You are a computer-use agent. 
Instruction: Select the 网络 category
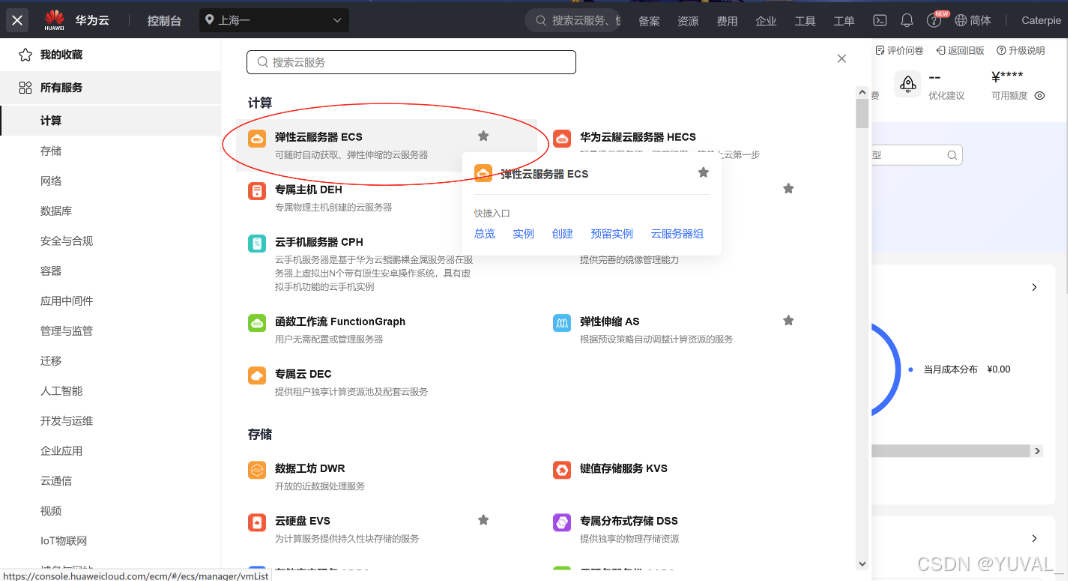click(x=51, y=180)
